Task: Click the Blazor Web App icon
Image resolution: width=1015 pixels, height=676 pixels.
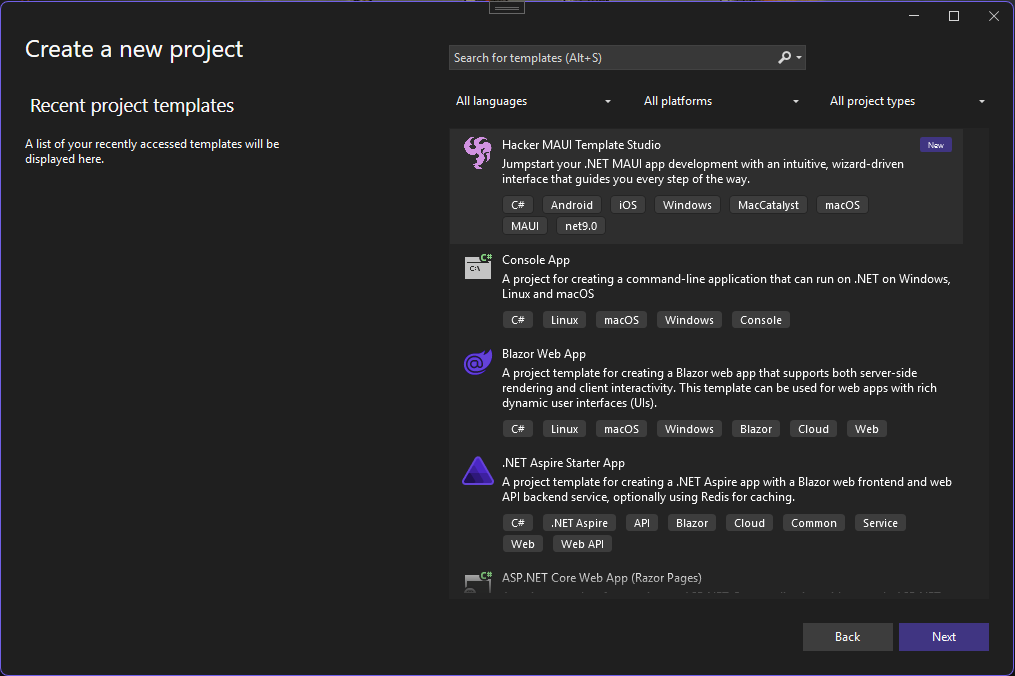Action: (477, 363)
